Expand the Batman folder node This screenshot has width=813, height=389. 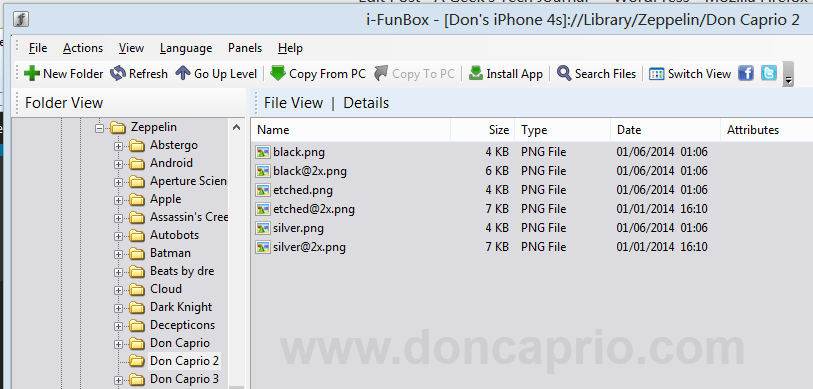click(119, 254)
